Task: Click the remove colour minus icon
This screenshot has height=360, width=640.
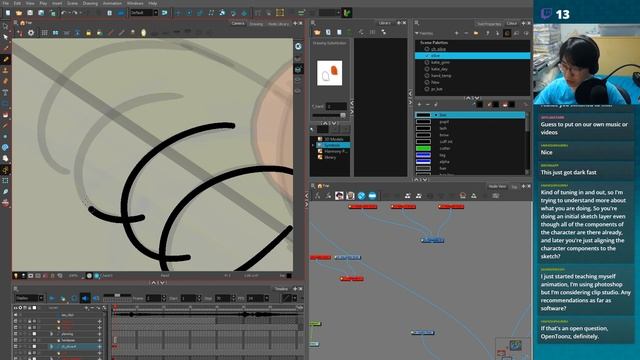Action: pos(427,104)
